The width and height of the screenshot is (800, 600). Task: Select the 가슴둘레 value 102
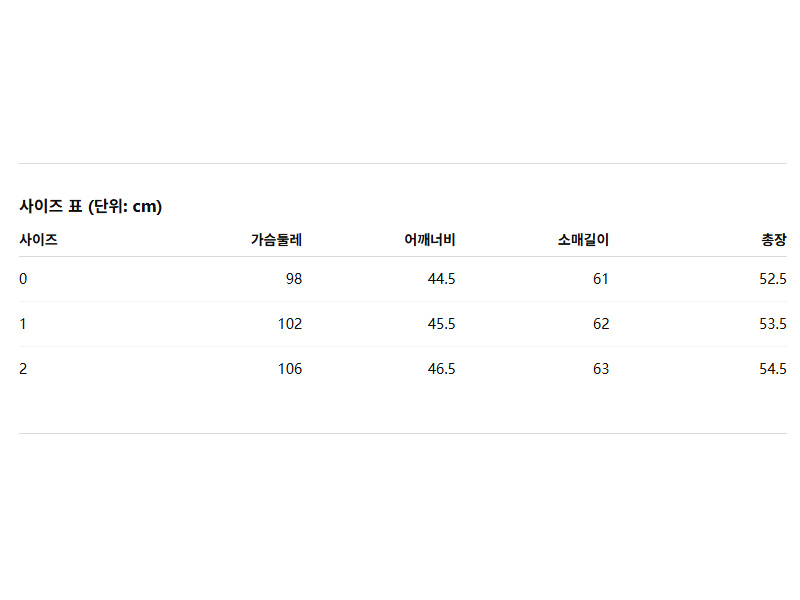(290, 324)
